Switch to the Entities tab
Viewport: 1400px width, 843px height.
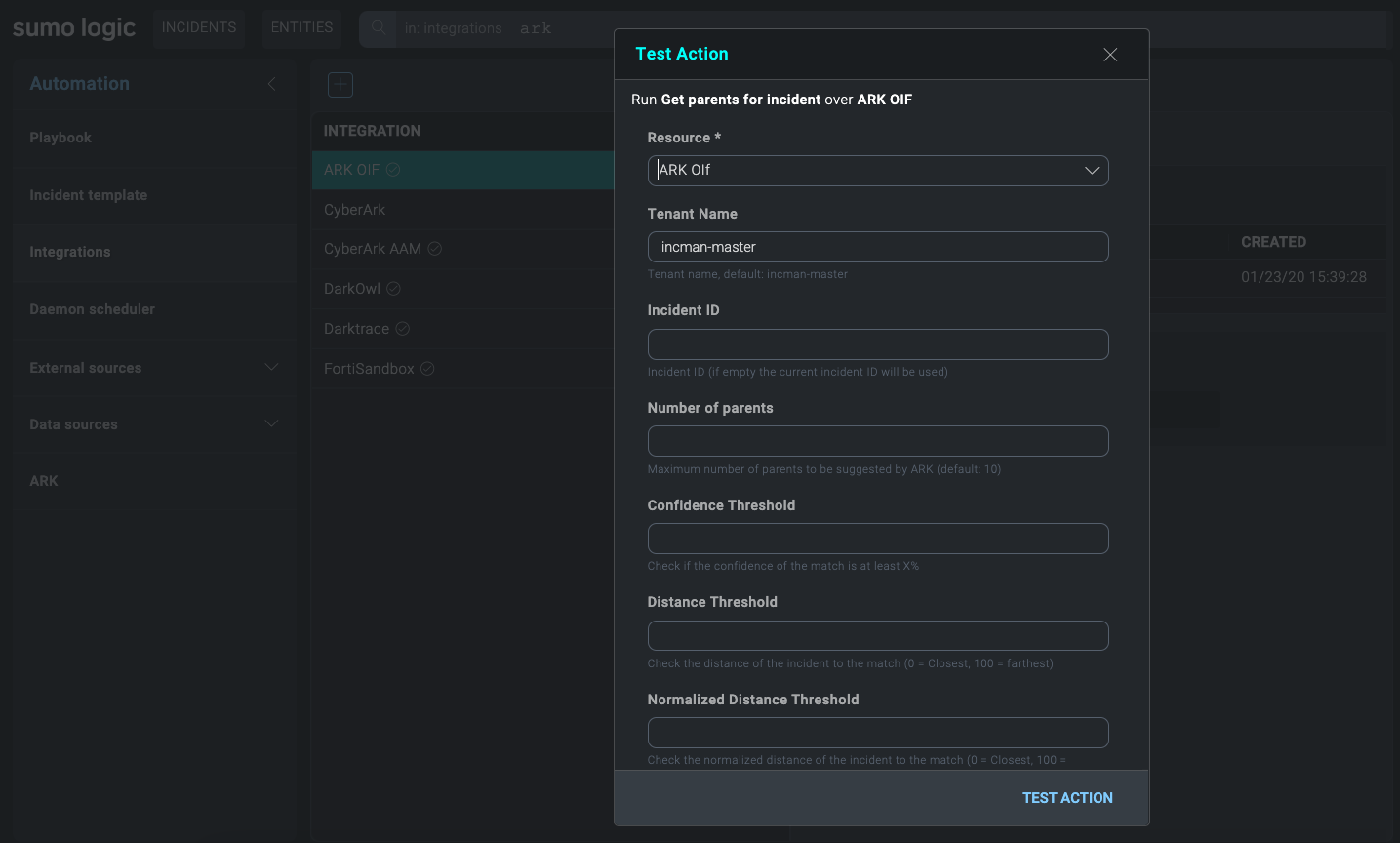tap(301, 27)
